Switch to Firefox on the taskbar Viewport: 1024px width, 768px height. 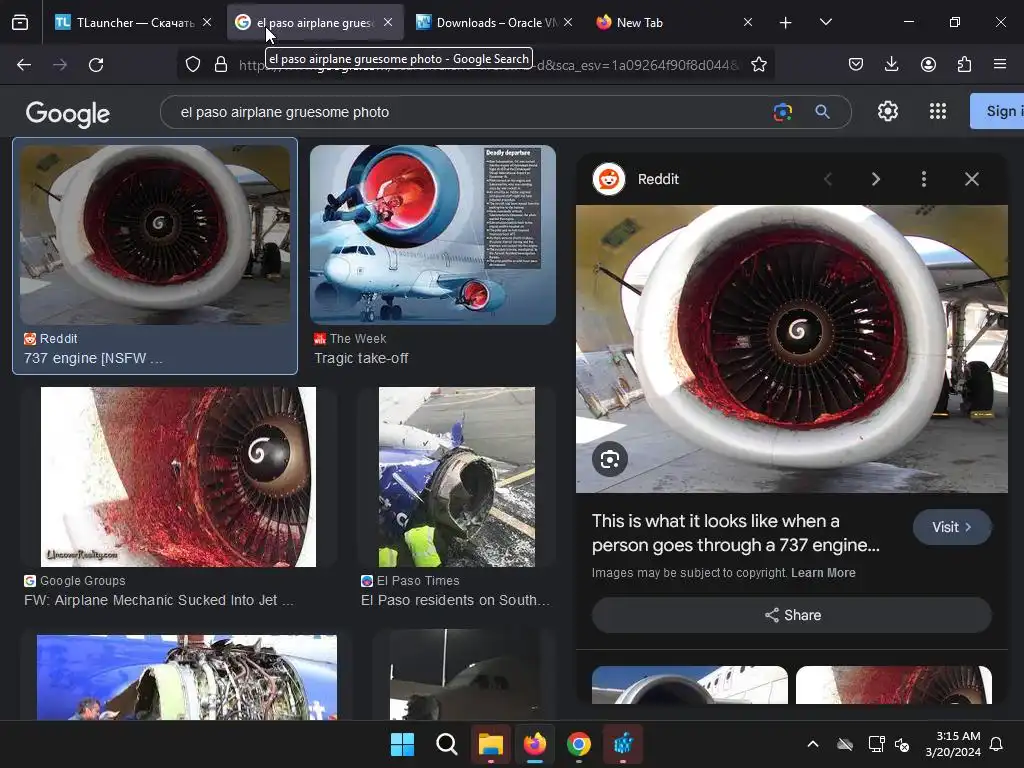[535, 744]
